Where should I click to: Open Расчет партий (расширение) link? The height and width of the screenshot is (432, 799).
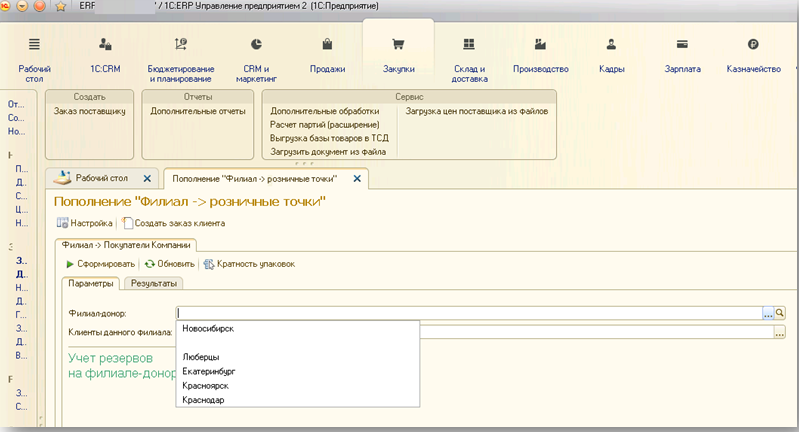pos(325,125)
